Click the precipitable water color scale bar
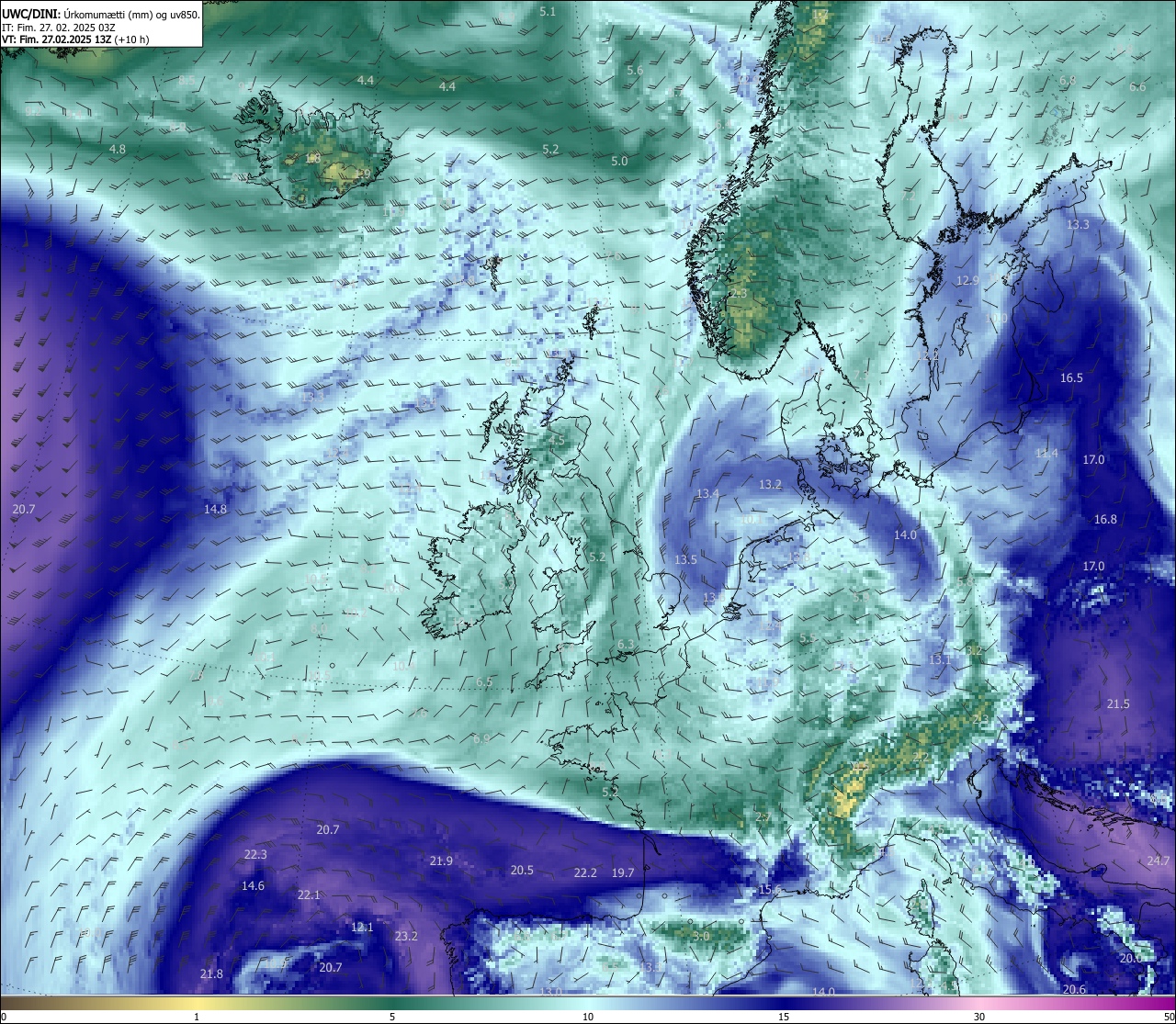1176x1024 pixels. click(588, 1002)
